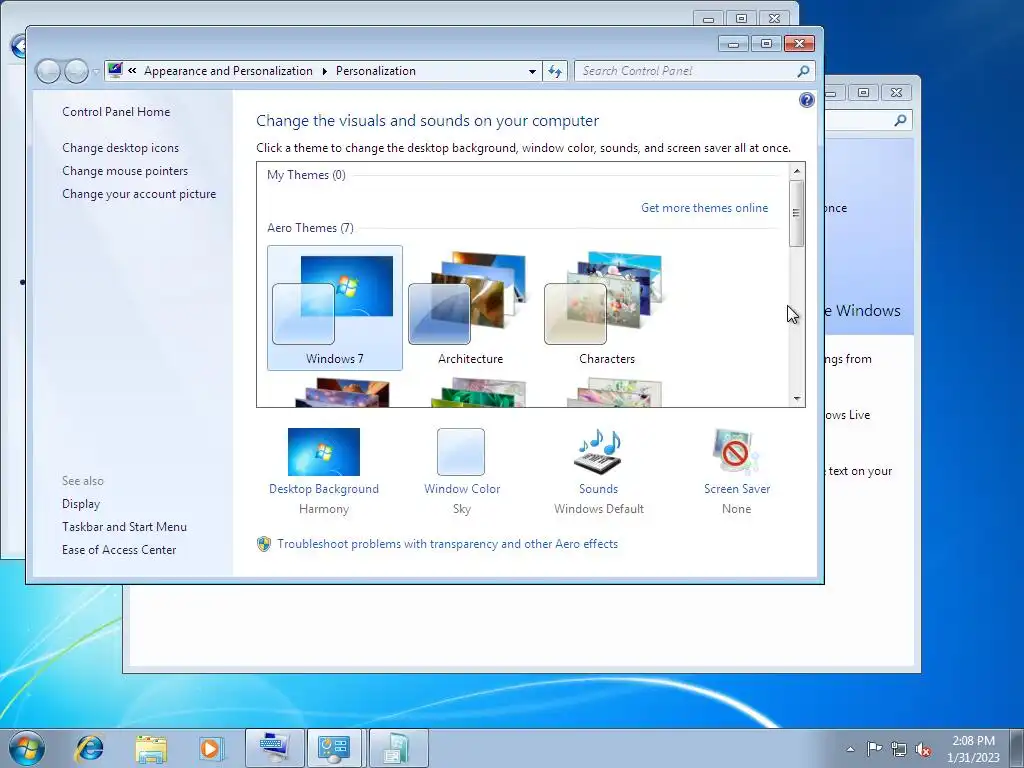Minimize the Personalization window
Image resolution: width=1024 pixels, height=768 pixels.
point(733,44)
